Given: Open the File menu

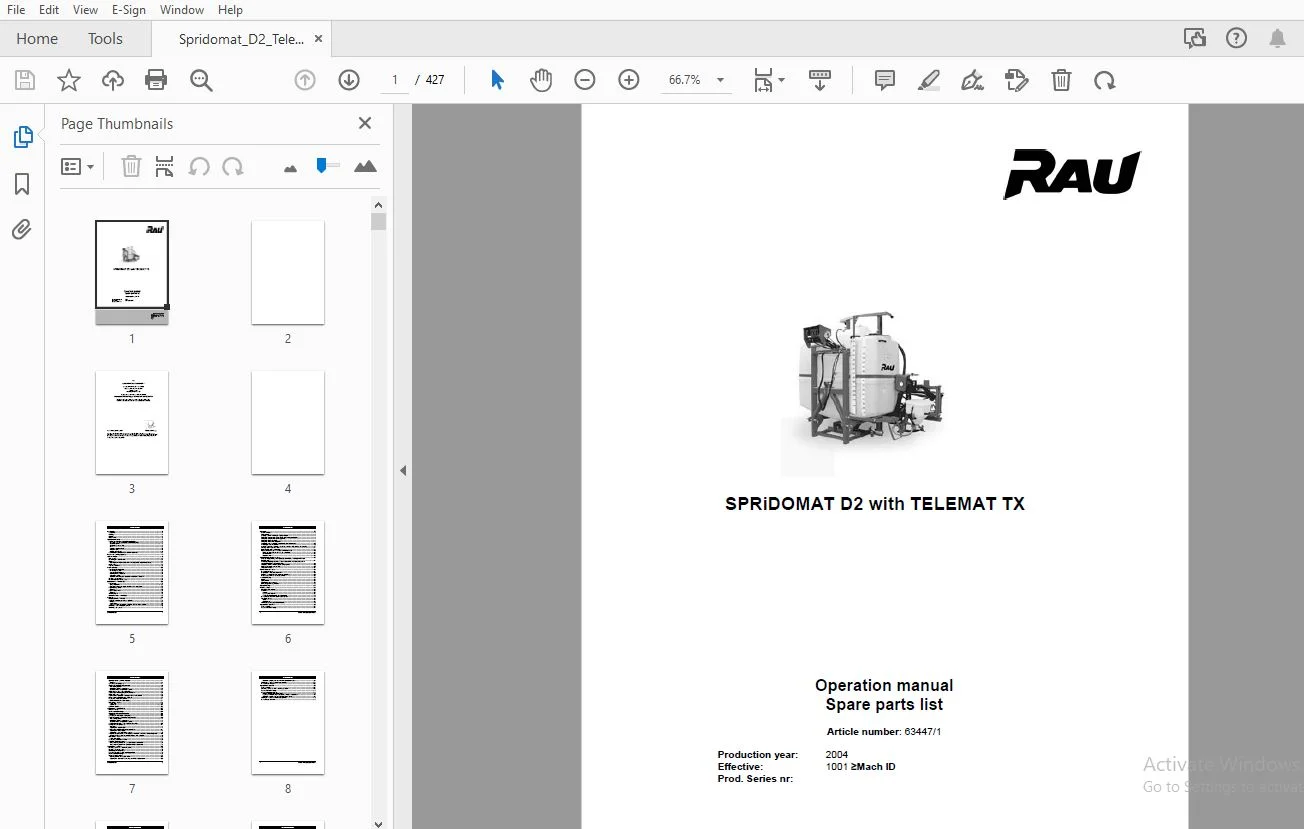Looking at the screenshot, I should tap(16, 10).
